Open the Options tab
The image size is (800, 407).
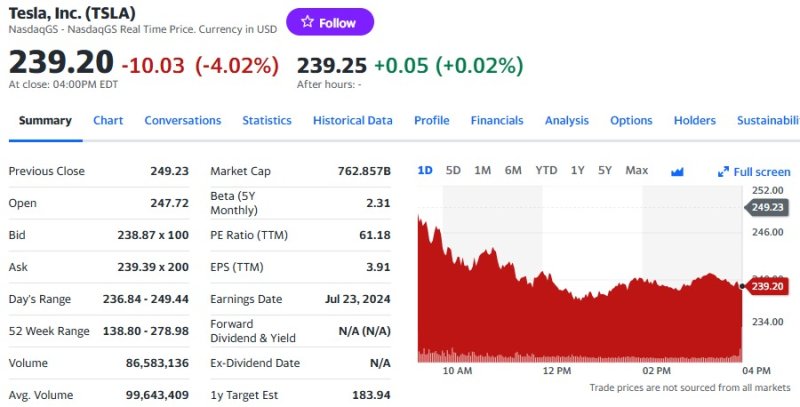(631, 121)
